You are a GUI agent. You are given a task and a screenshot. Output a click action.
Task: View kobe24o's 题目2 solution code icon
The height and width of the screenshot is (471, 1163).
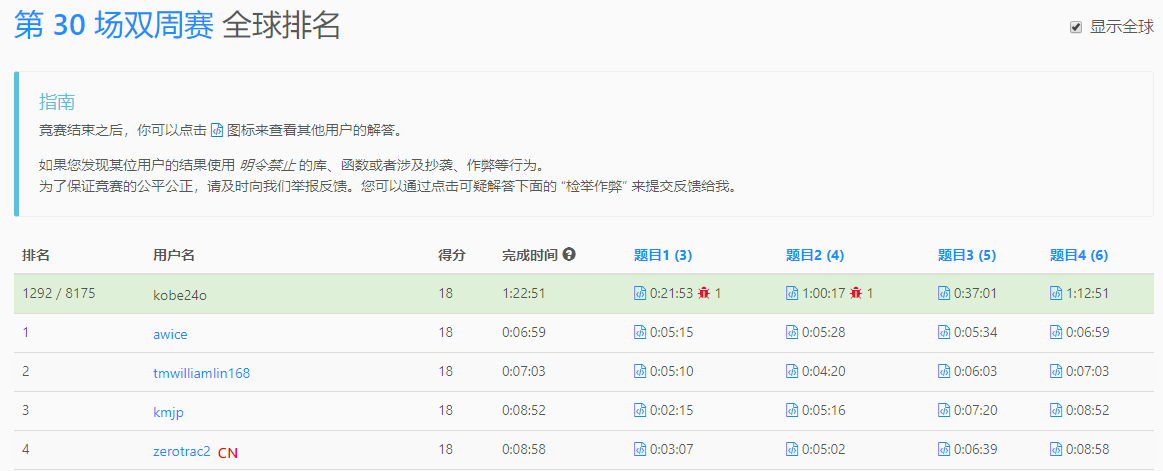click(792, 294)
